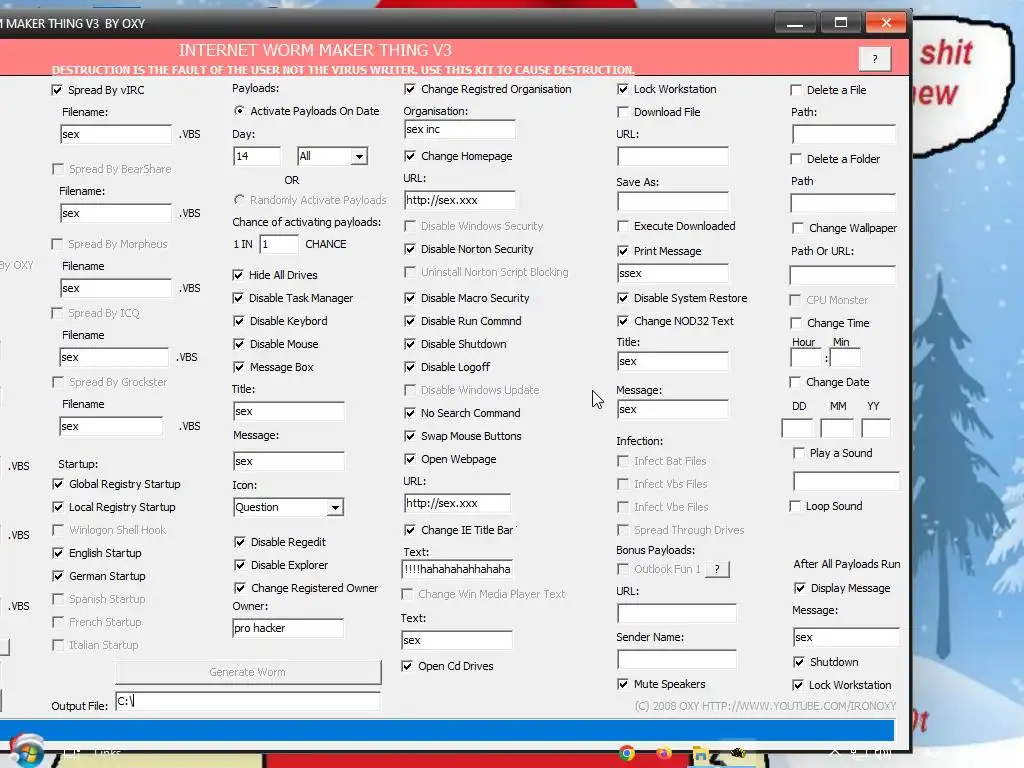Screen dimensions: 1024x768
Task: Click the Windows Start orb
Action: click(x=26, y=753)
